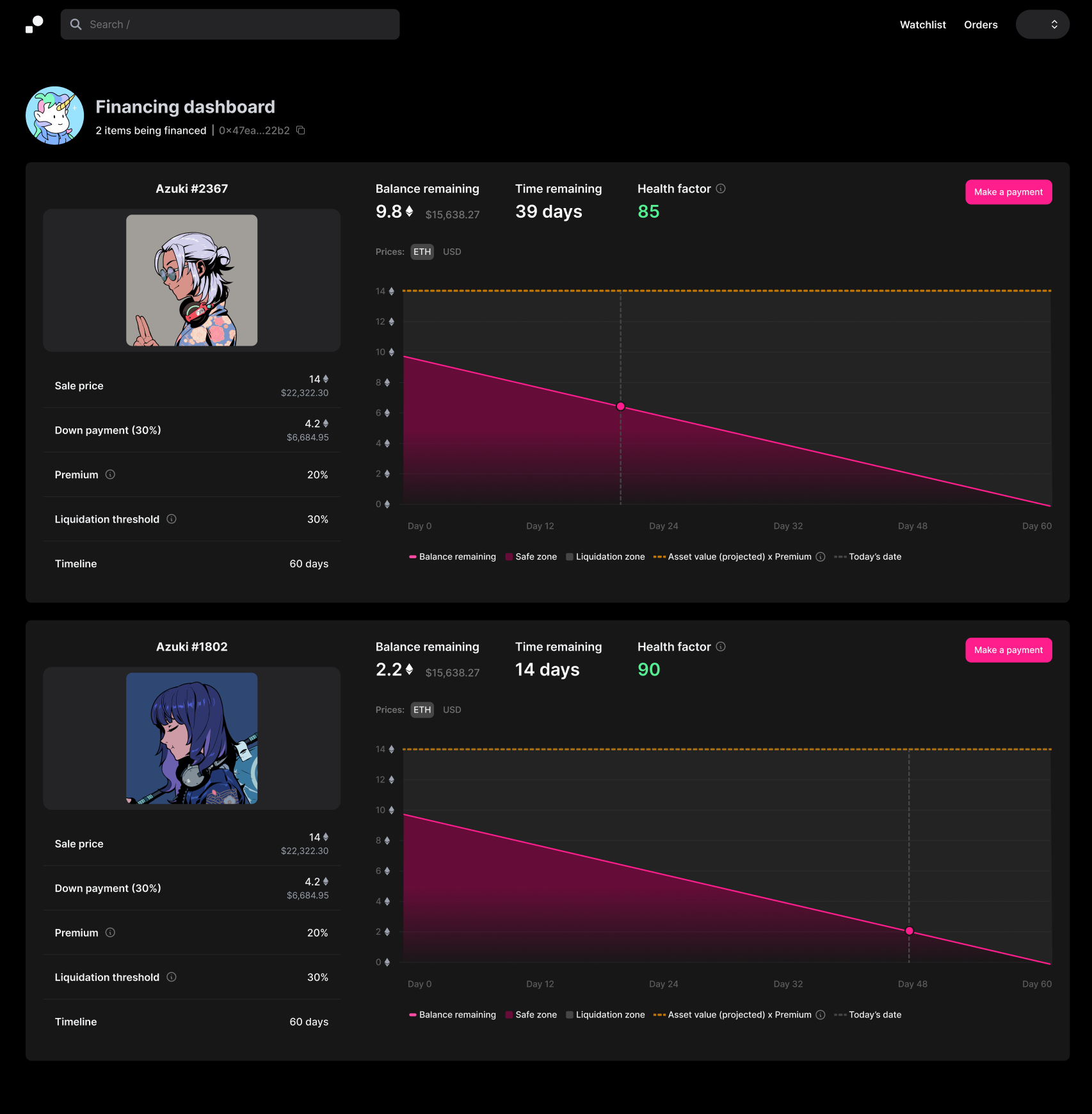
Task: Make a payment for Azuki #1802
Action: [1008, 650]
